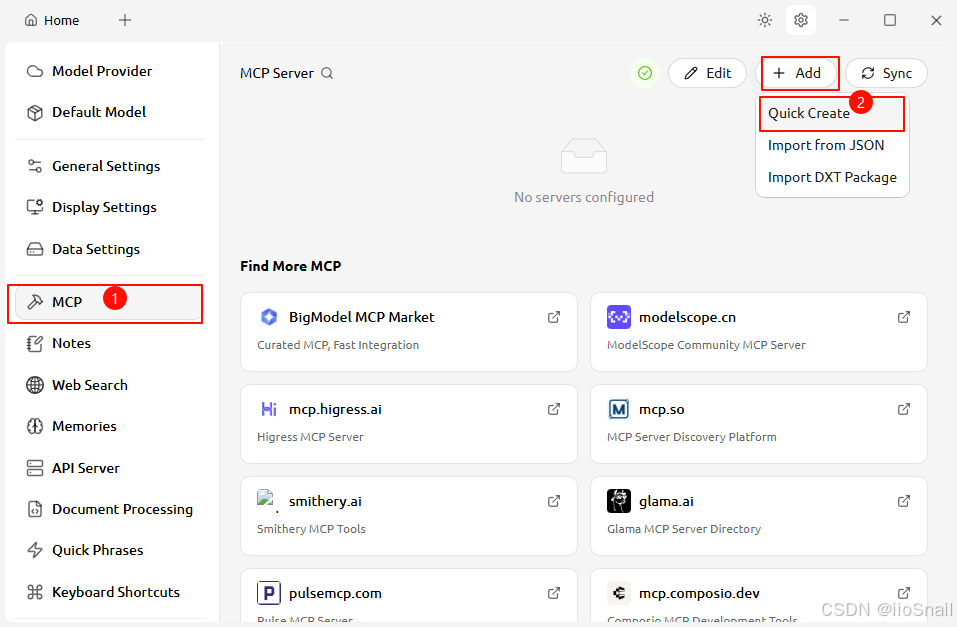Open the pulsemcp.com card
This screenshot has width=957, height=627.
[x=409, y=596]
